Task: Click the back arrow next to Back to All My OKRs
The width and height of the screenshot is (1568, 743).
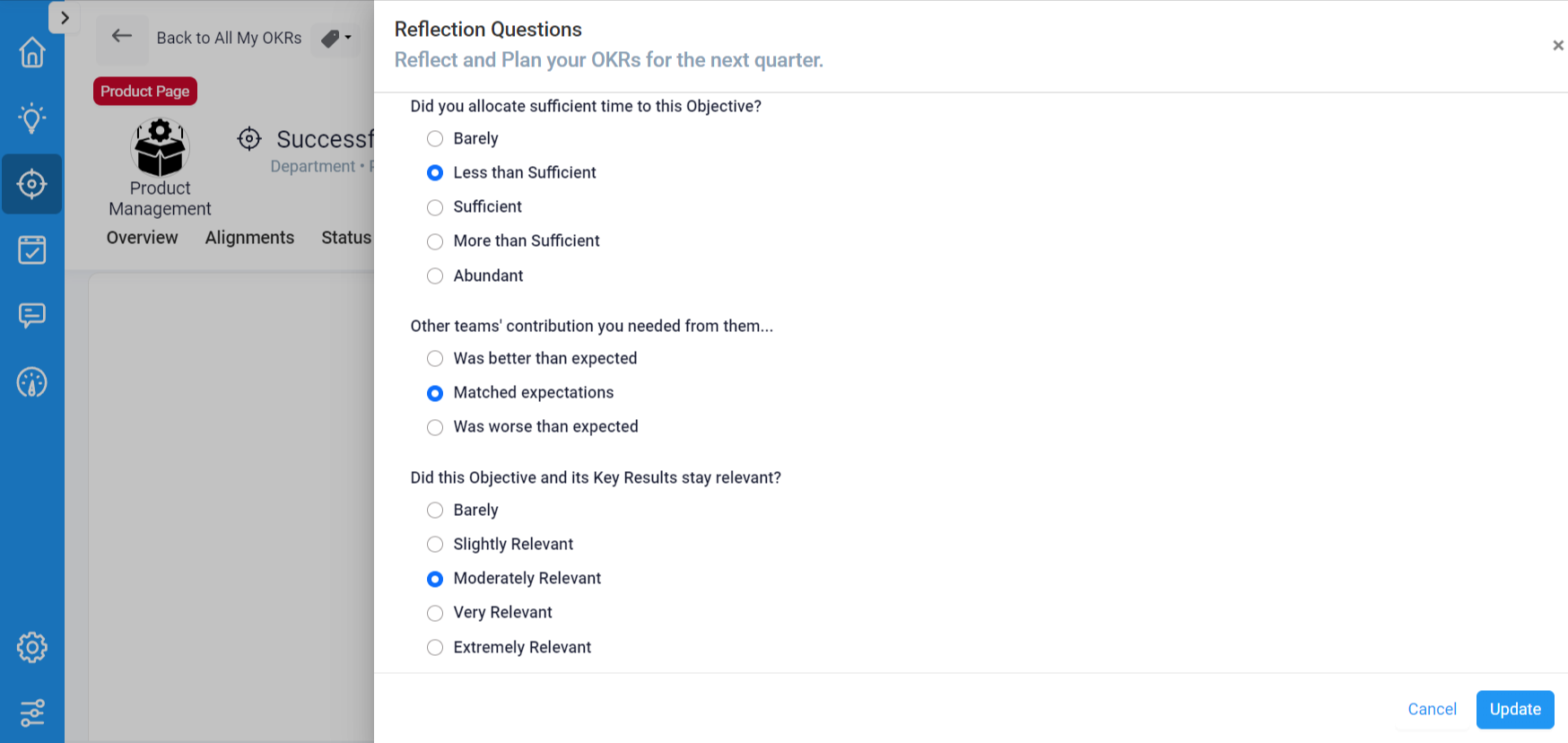Action: [123, 36]
